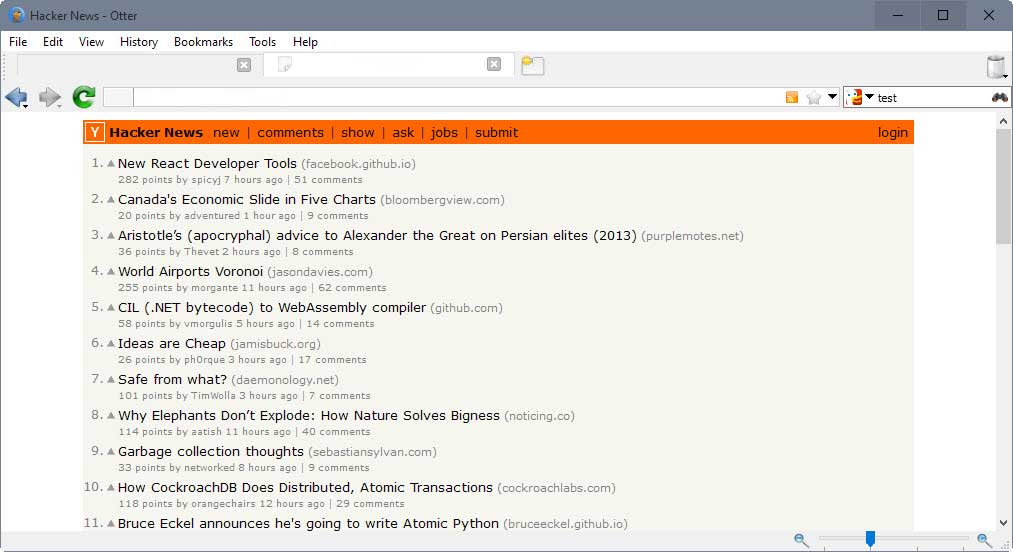Screen dimensions: 1013x552
Task: Upvote CIL to WebAssembly compiler story
Action: pyautogui.click(x=110, y=308)
